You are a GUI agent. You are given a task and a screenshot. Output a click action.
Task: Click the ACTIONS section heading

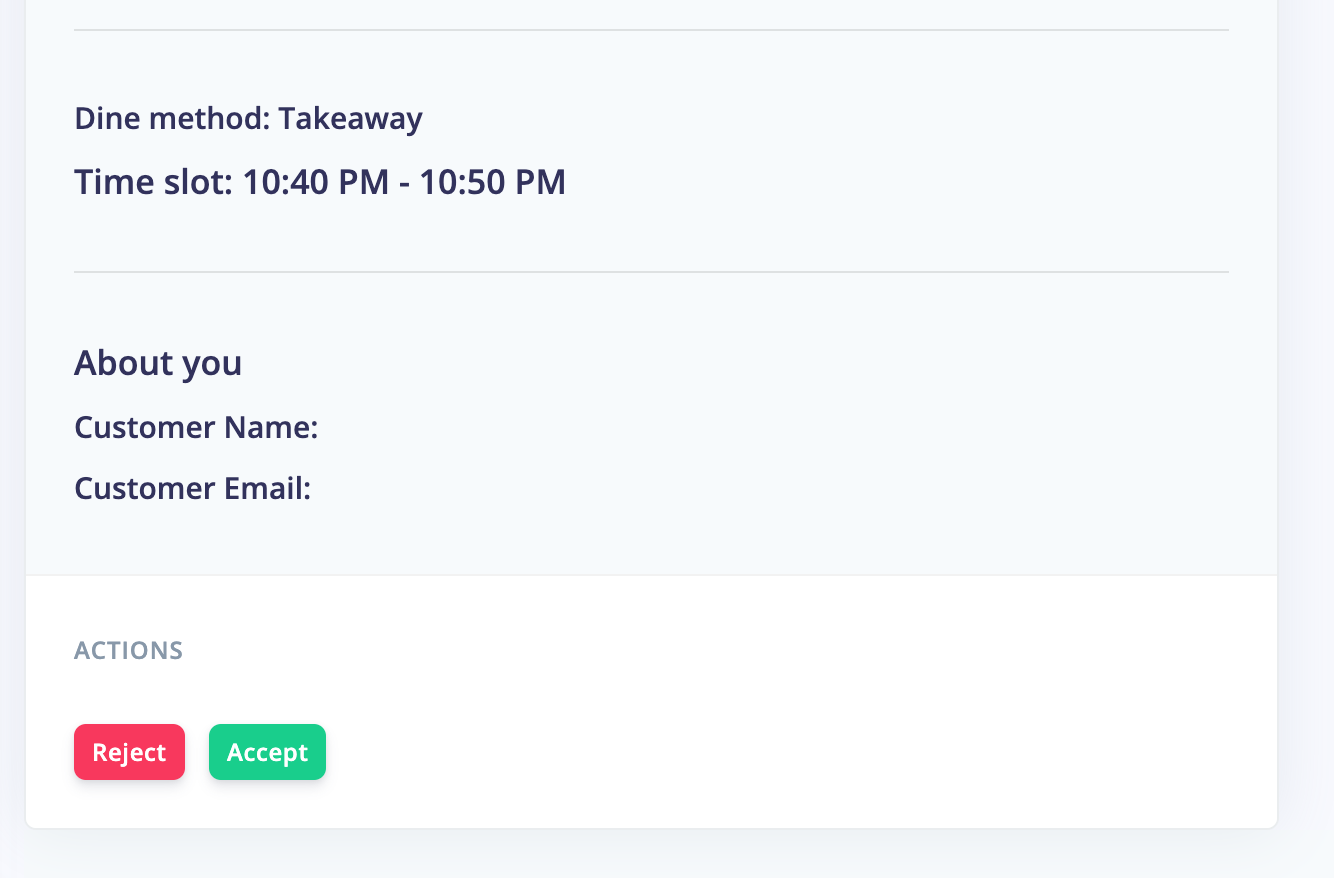pyautogui.click(x=128, y=651)
